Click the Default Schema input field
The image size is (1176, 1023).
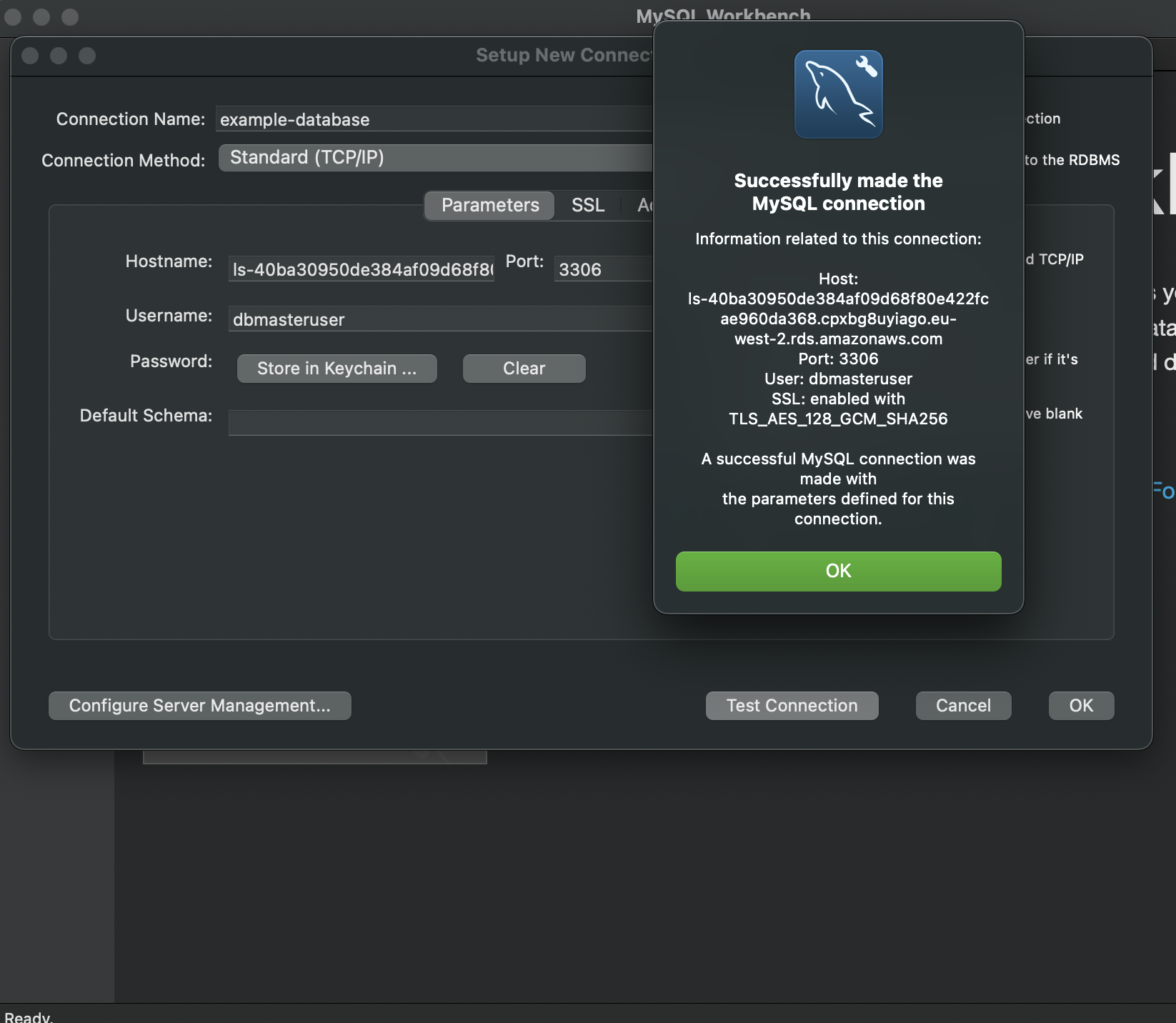point(441,422)
